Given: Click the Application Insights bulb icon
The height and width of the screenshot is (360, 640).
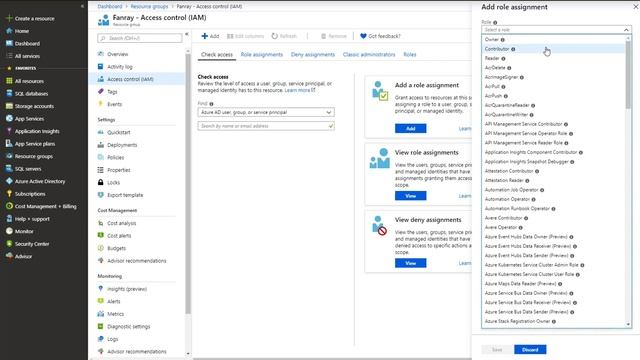Looking at the screenshot, I should pos(9,131).
